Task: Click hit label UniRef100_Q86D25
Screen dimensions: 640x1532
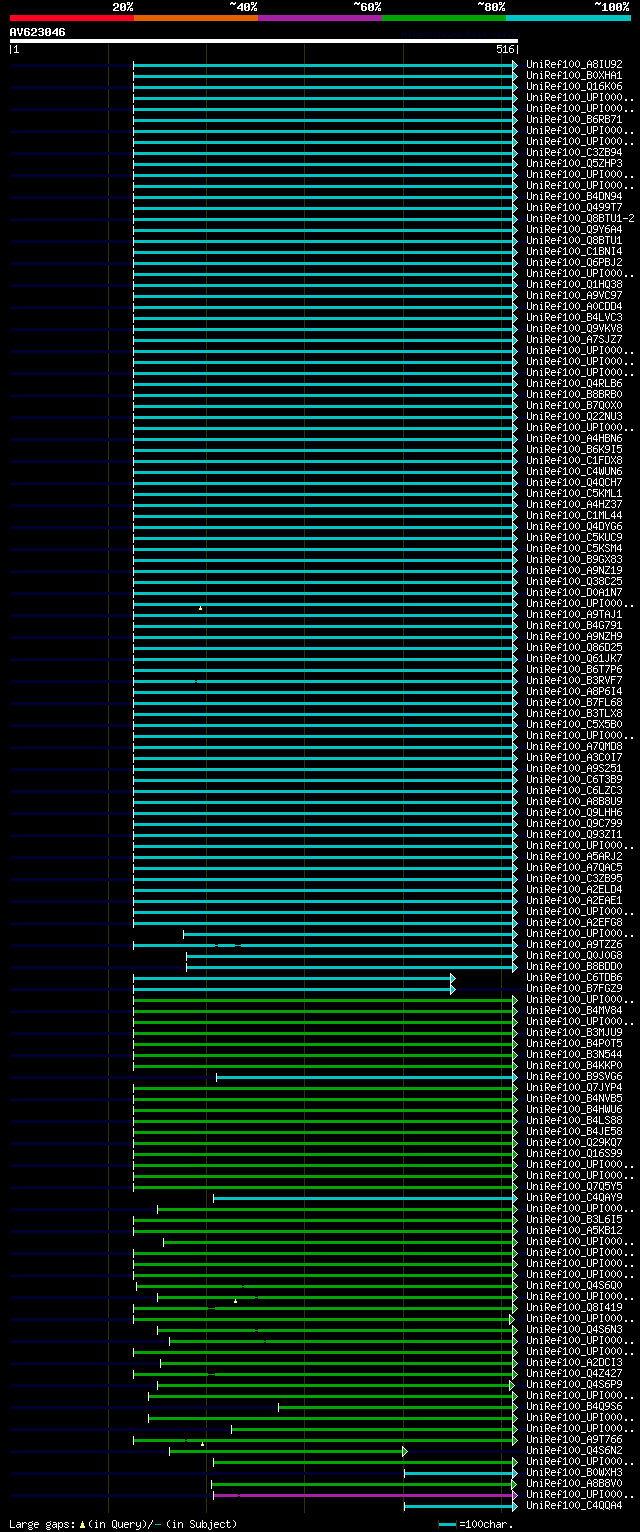Action: [x=574, y=647]
